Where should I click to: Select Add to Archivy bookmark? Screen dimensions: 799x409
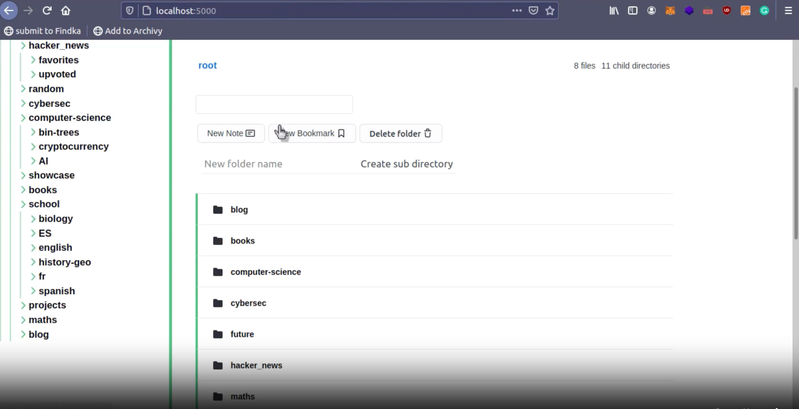pos(127,31)
